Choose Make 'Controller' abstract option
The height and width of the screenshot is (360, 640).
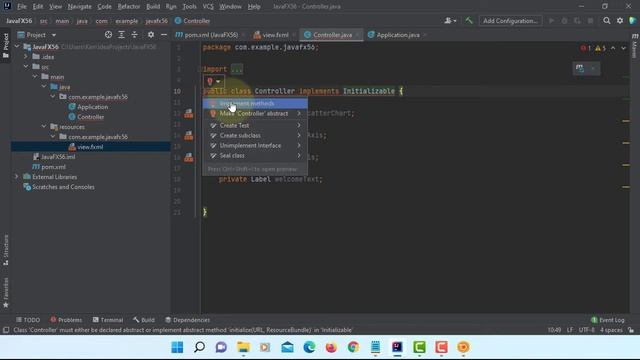(x=255, y=113)
